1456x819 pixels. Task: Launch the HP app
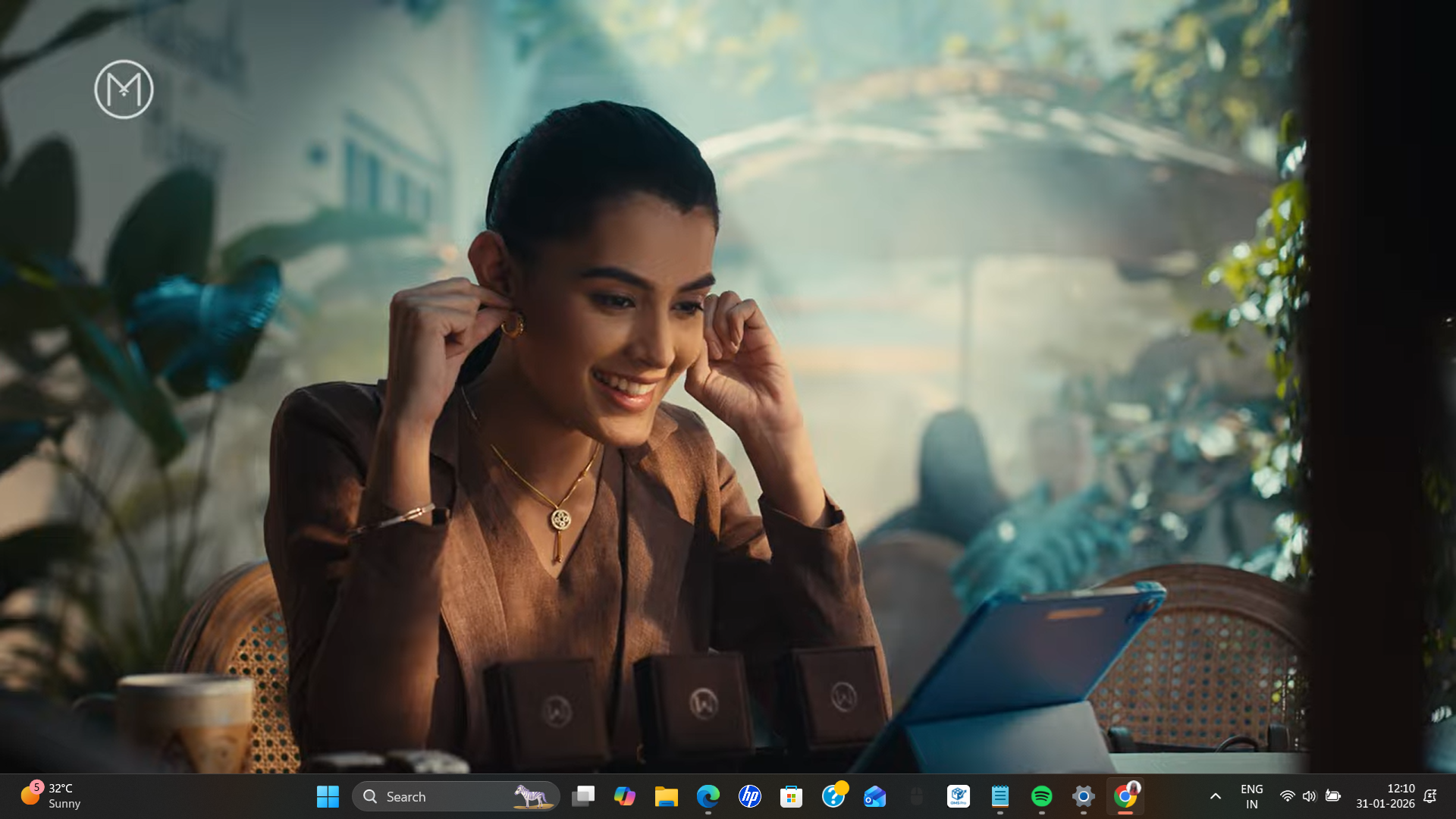tap(750, 796)
